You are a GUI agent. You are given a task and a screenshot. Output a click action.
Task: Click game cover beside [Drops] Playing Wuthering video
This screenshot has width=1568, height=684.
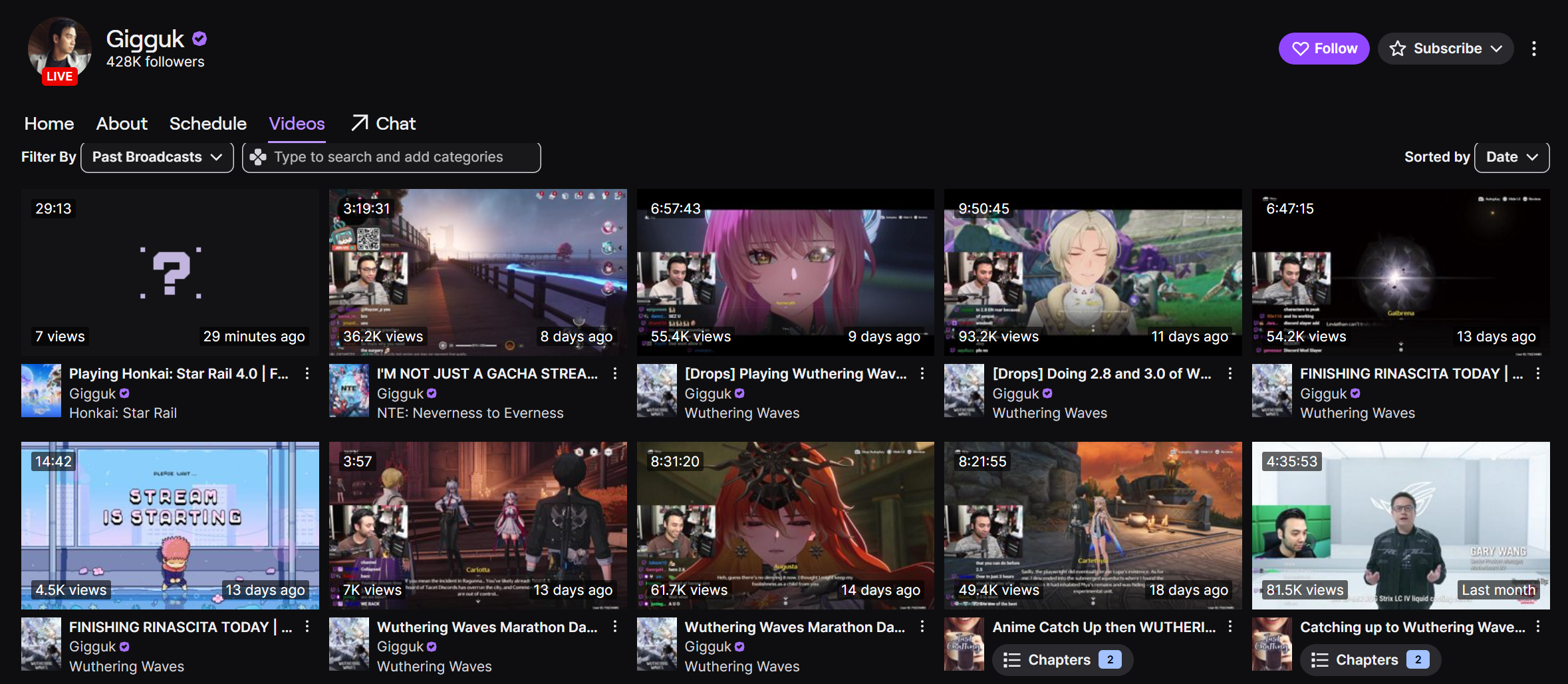(x=657, y=391)
